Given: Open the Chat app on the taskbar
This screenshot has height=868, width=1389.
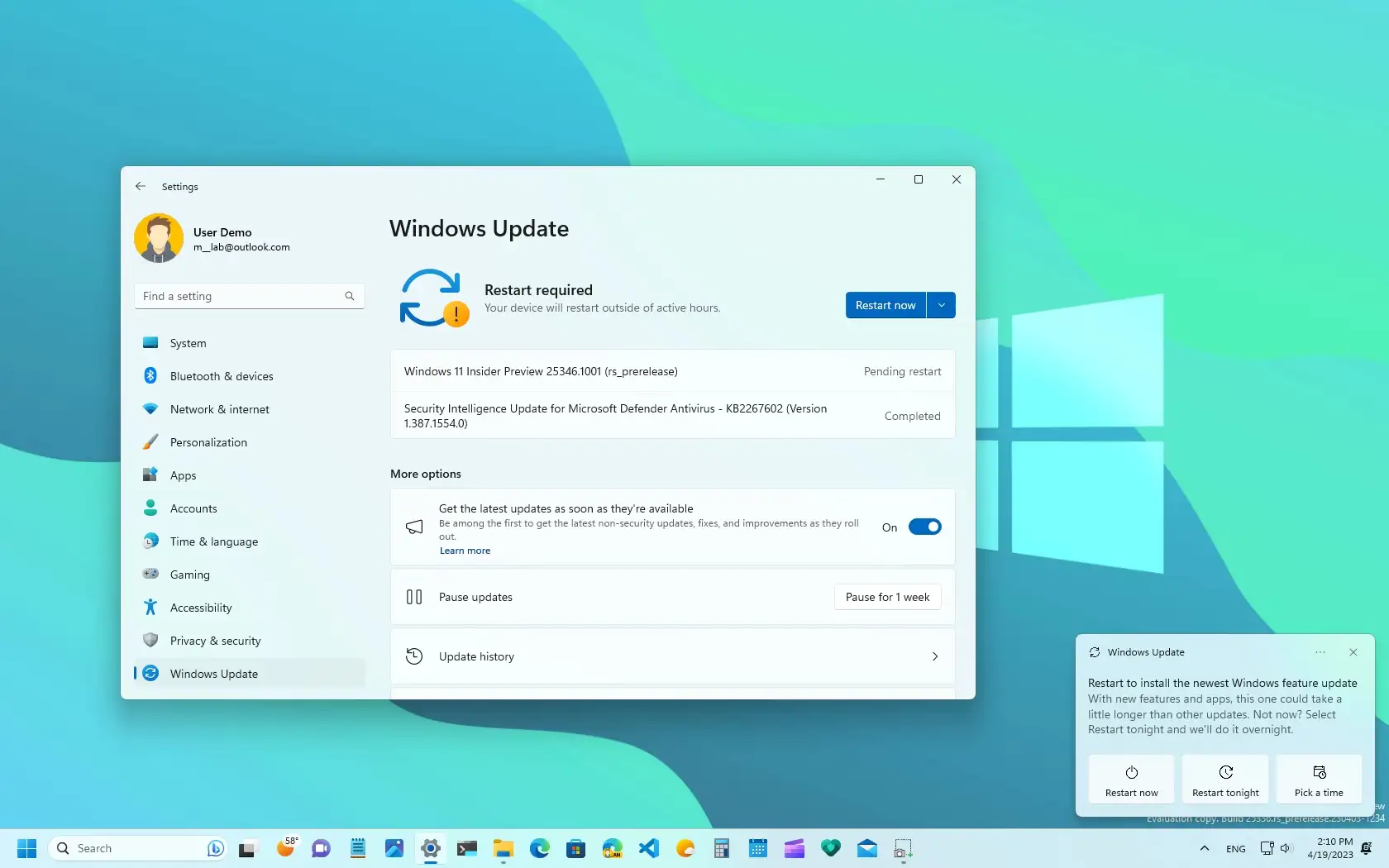Looking at the screenshot, I should [x=321, y=848].
